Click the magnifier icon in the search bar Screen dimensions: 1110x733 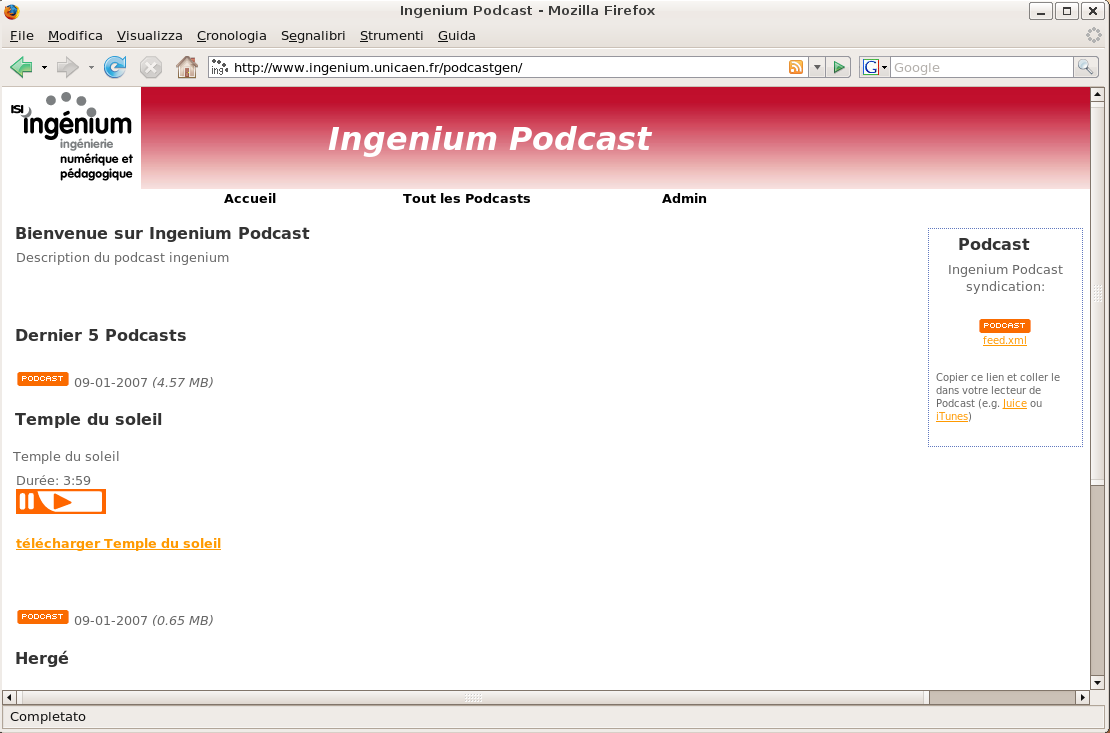(x=1086, y=67)
